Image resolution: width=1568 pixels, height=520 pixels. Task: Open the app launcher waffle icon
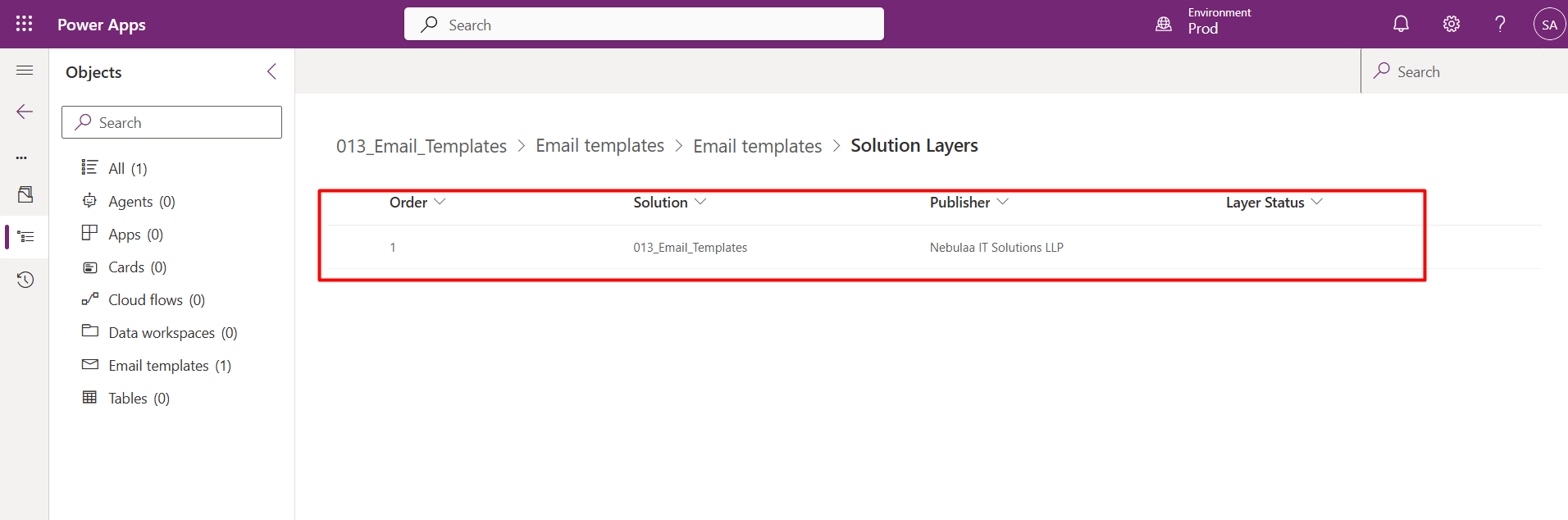point(25,24)
